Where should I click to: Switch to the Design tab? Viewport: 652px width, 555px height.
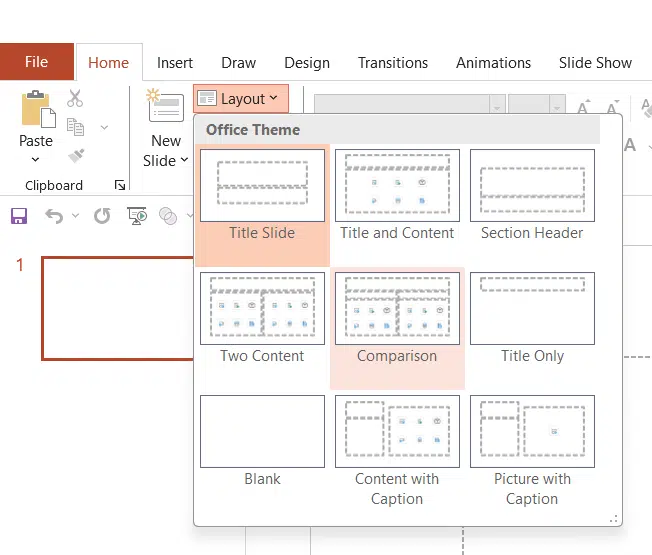tap(306, 62)
